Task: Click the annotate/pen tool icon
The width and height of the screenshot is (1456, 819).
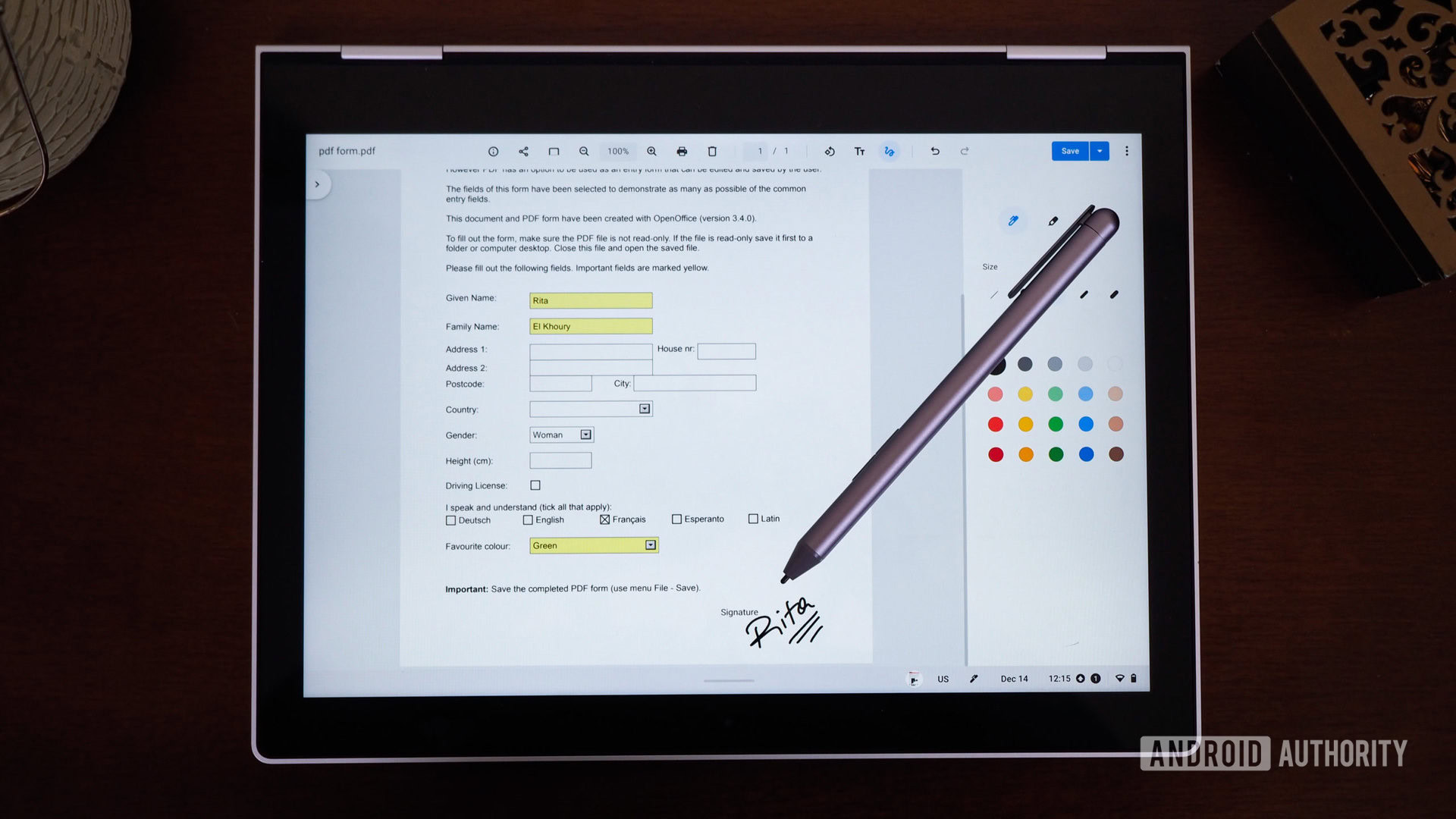Action: tap(888, 151)
